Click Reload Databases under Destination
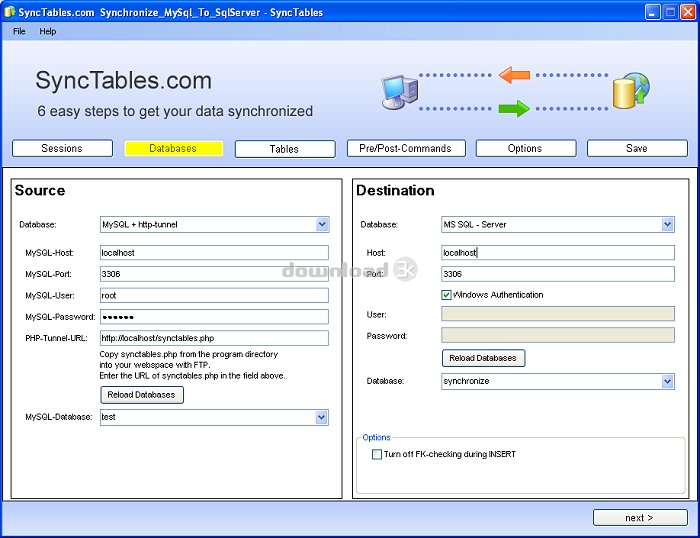 tap(483, 358)
